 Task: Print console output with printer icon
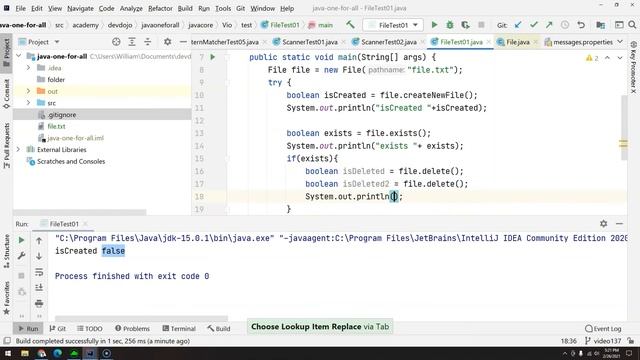click(39, 303)
